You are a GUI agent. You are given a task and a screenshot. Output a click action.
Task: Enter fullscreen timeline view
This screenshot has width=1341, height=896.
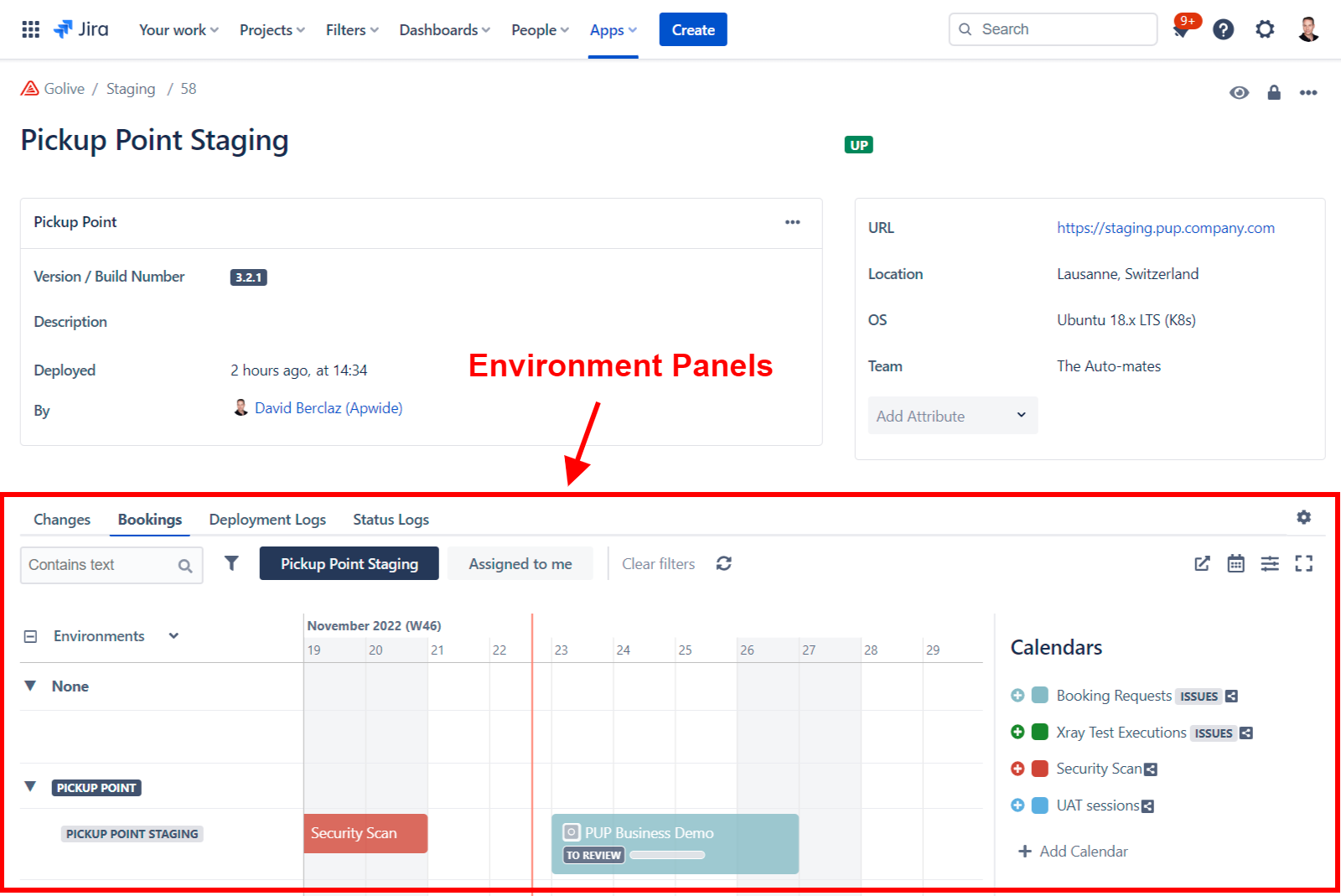1303,563
